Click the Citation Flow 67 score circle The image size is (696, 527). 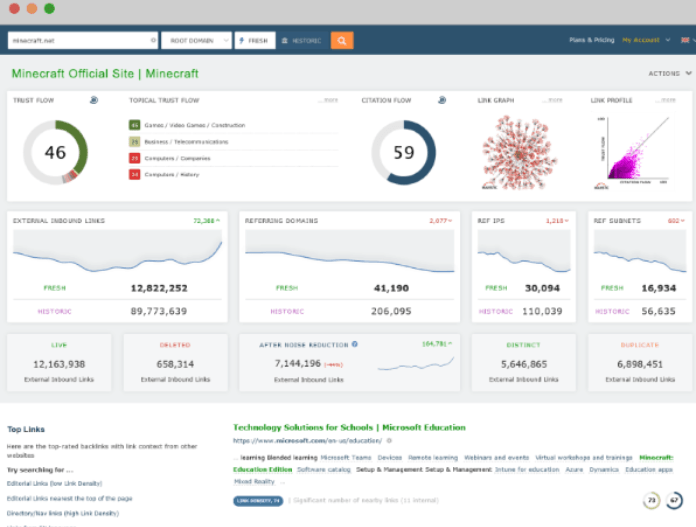point(674,500)
